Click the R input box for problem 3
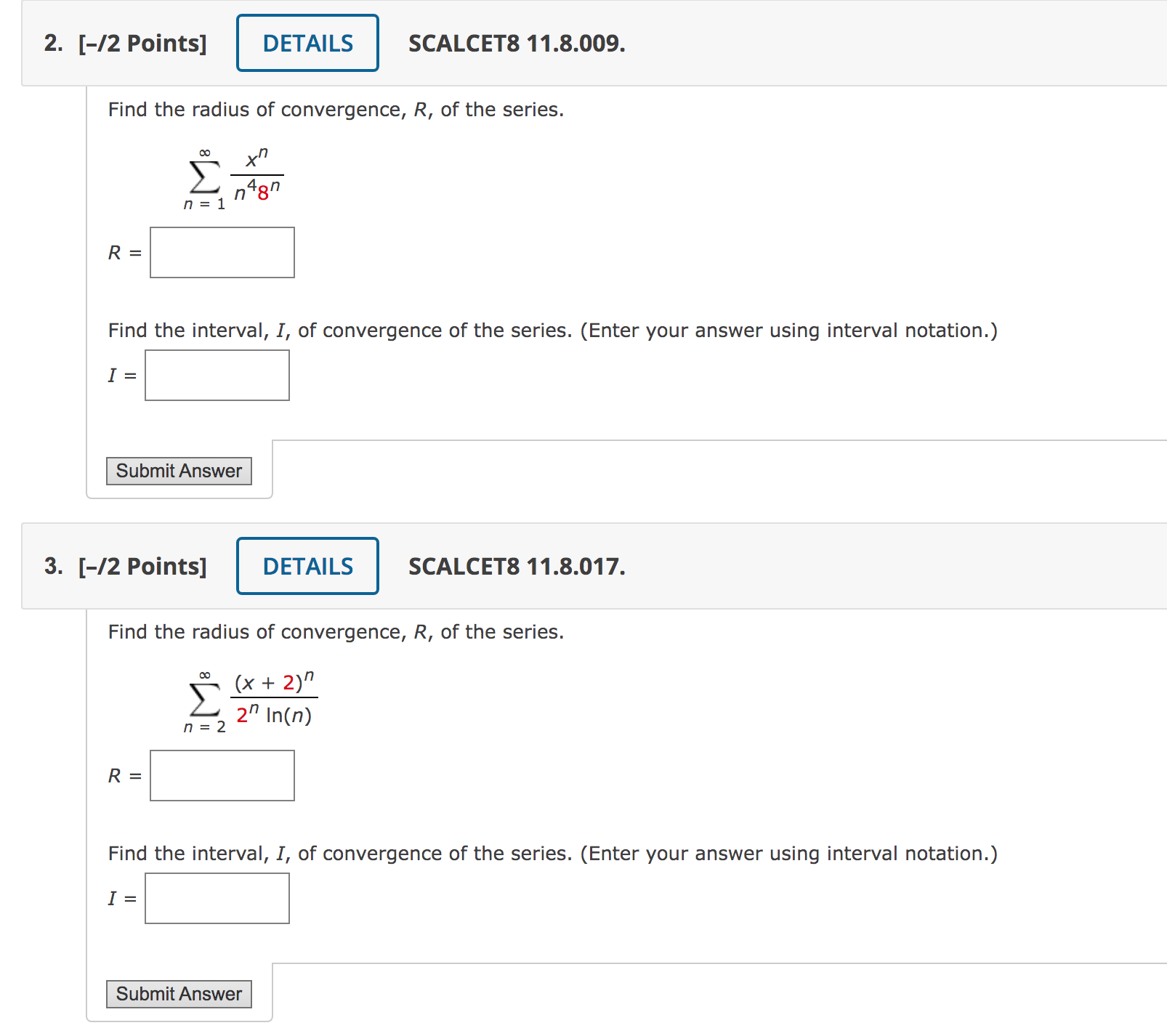Screen dimensions: 1167x1036 click(222, 775)
